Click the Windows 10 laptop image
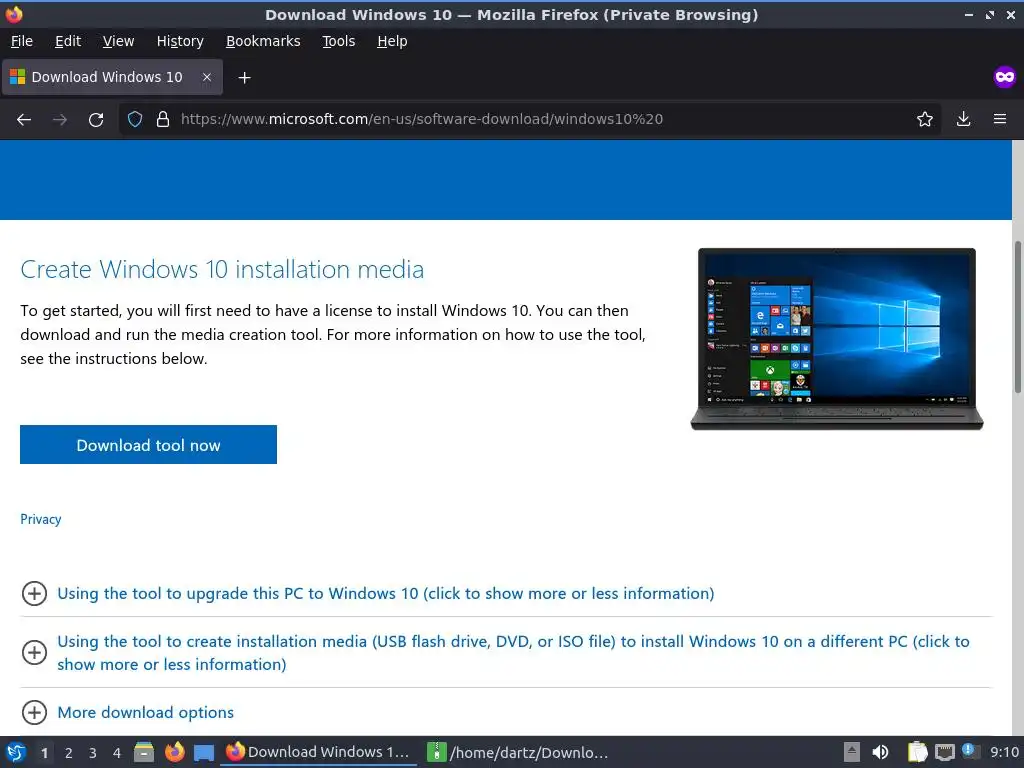This screenshot has width=1024, height=768. (837, 339)
